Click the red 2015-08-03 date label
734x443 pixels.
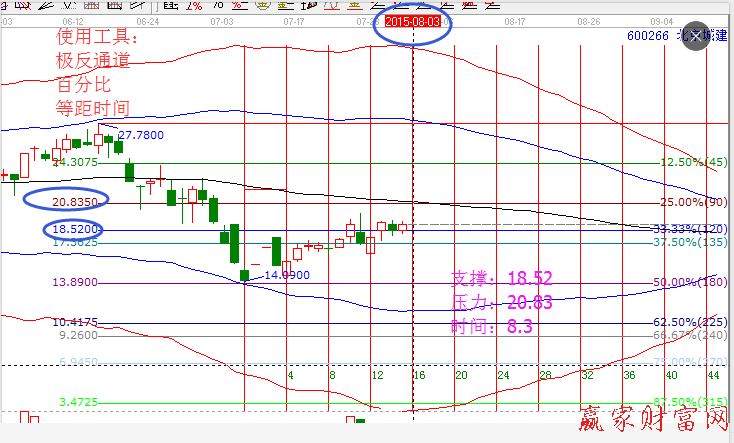click(x=413, y=20)
